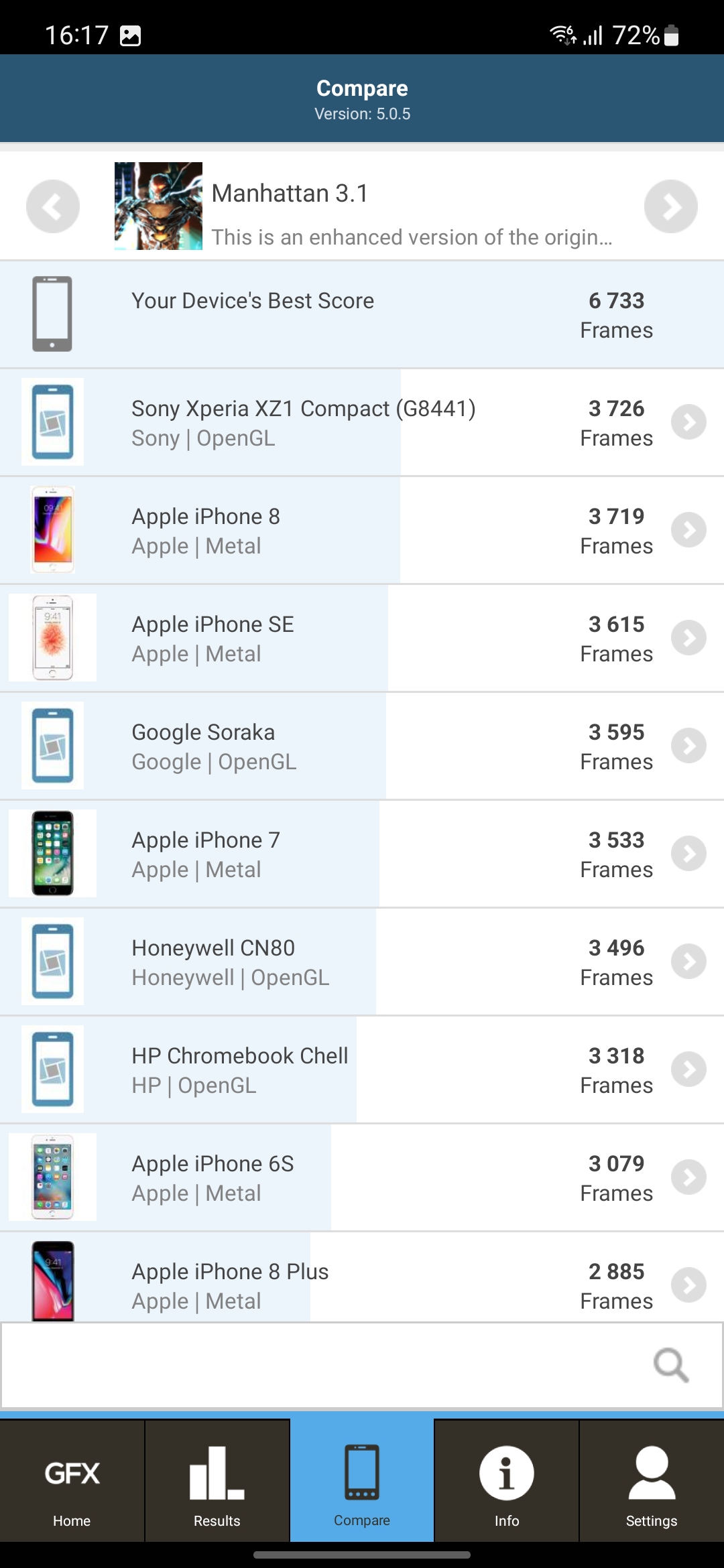Open Apple iPhone 7 details arrow

[689, 854]
